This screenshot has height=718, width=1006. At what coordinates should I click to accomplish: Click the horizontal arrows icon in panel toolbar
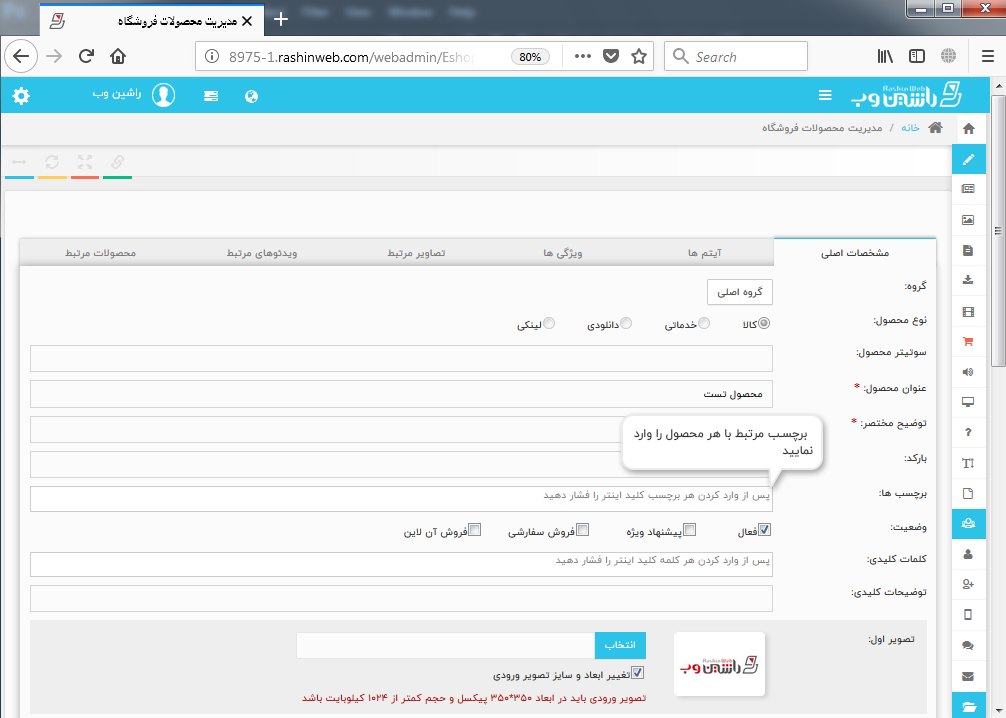(x=19, y=162)
